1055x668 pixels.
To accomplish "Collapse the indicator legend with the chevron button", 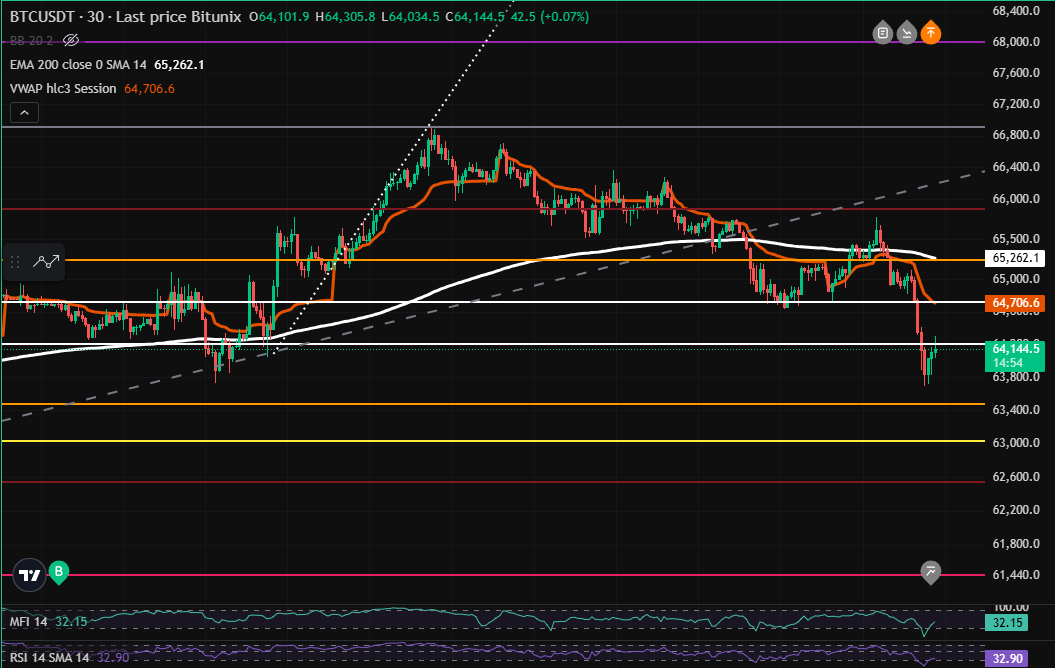I will pyautogui.click(x=24, y=113).
